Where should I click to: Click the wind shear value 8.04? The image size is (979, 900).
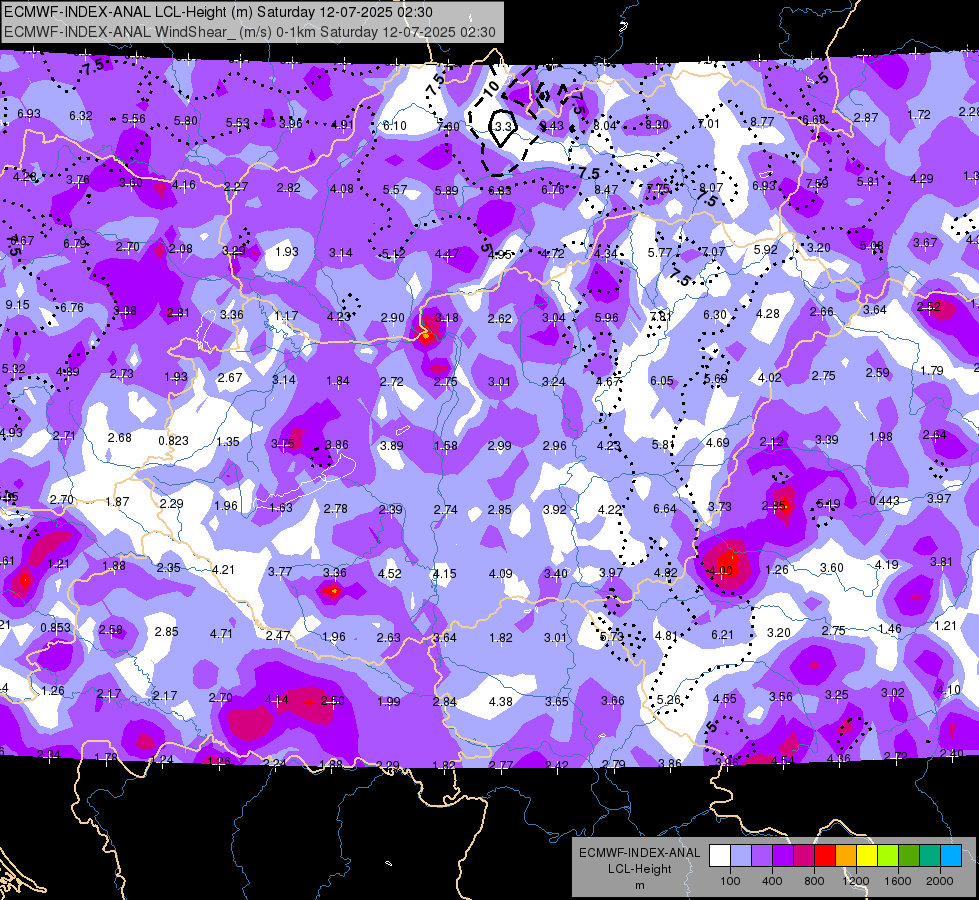pyautogui.click(x=605, y=125)
